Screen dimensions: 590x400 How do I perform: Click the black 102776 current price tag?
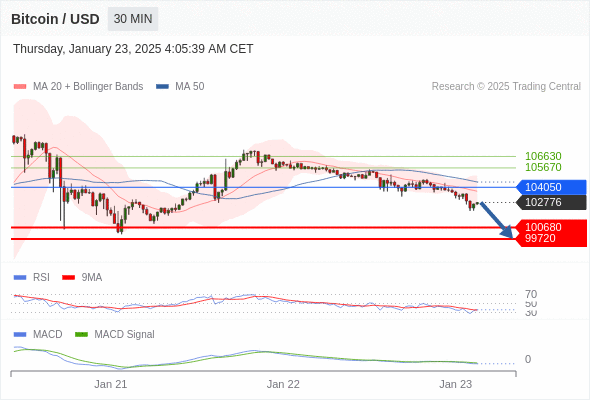click(552, 202)
